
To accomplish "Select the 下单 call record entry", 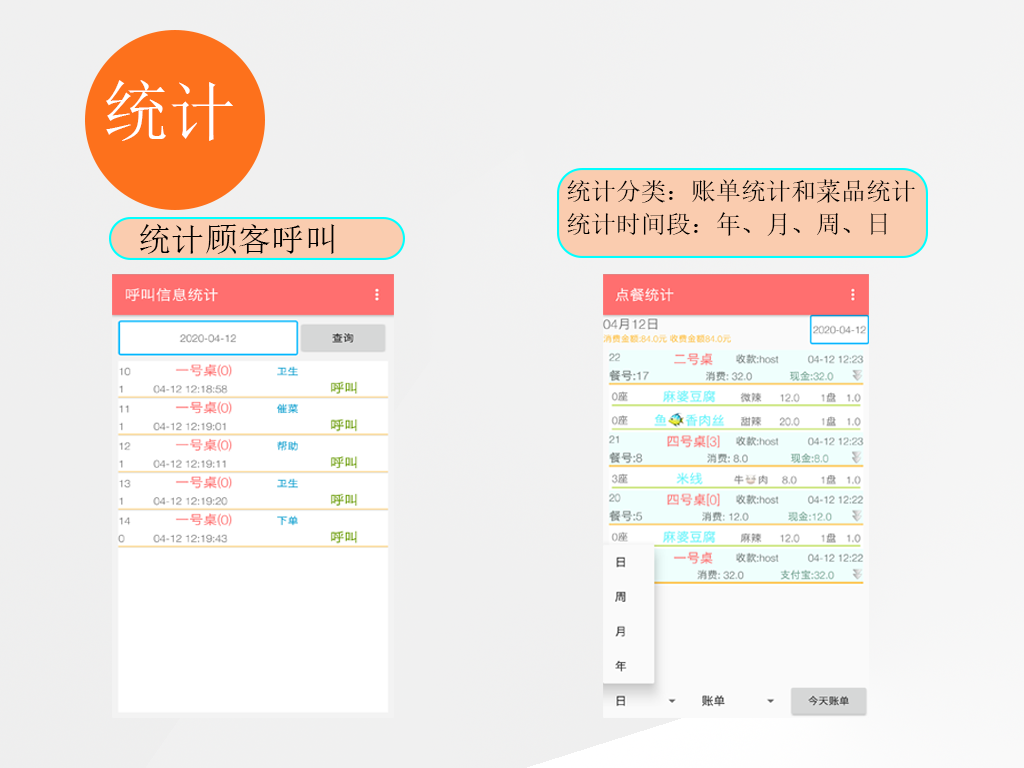I will click(252, 528).
